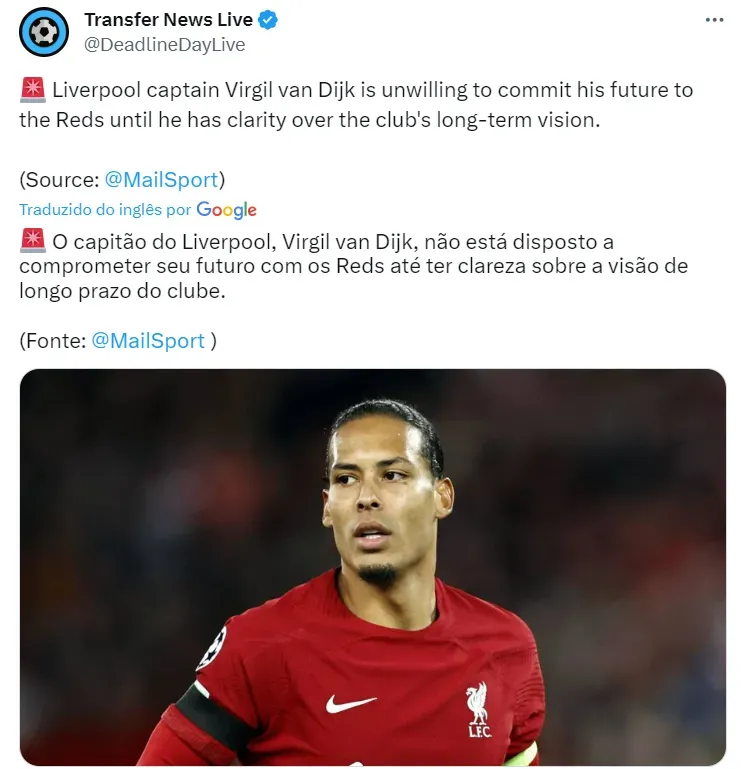Click the LFC crest on the shirt
The height and width of the screenshot is (769, 741).
point(478,710)
